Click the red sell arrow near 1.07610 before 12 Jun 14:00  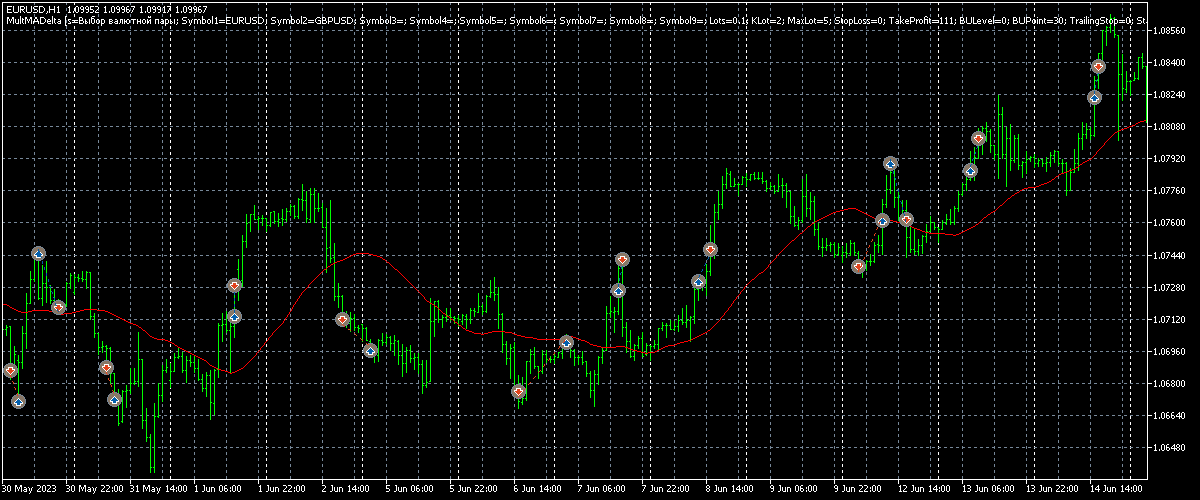(x=906, y=219)
